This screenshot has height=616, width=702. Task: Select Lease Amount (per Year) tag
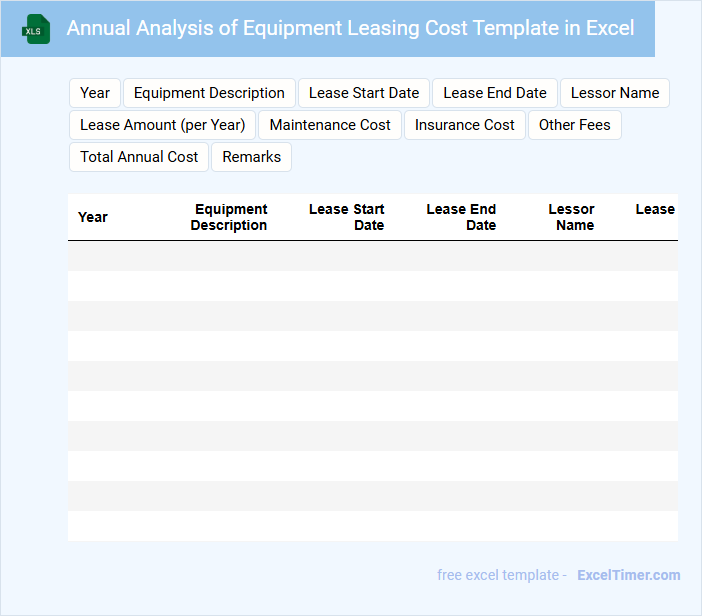(162, 125)
